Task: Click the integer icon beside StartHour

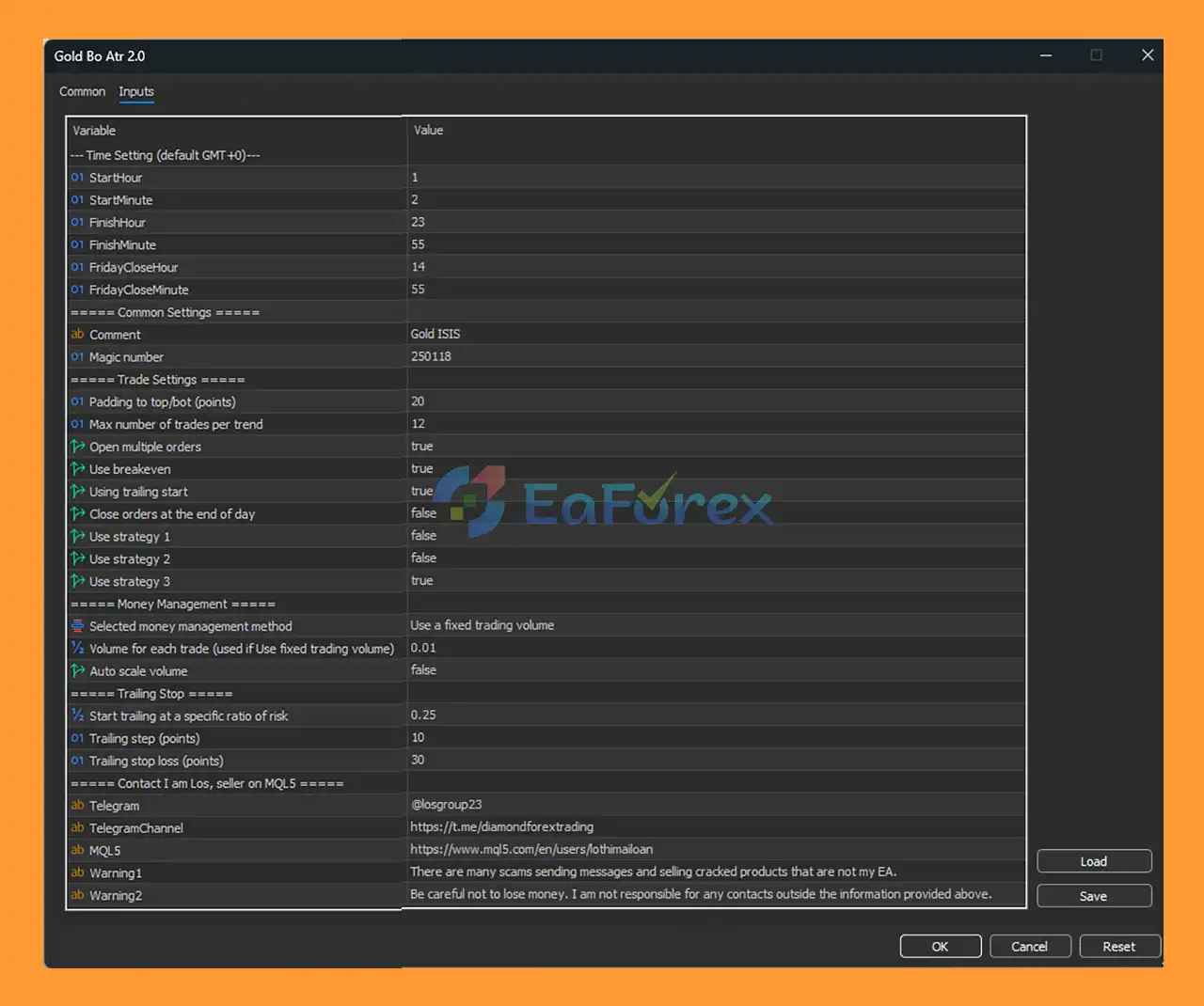Action: click(x=77, y=178)
